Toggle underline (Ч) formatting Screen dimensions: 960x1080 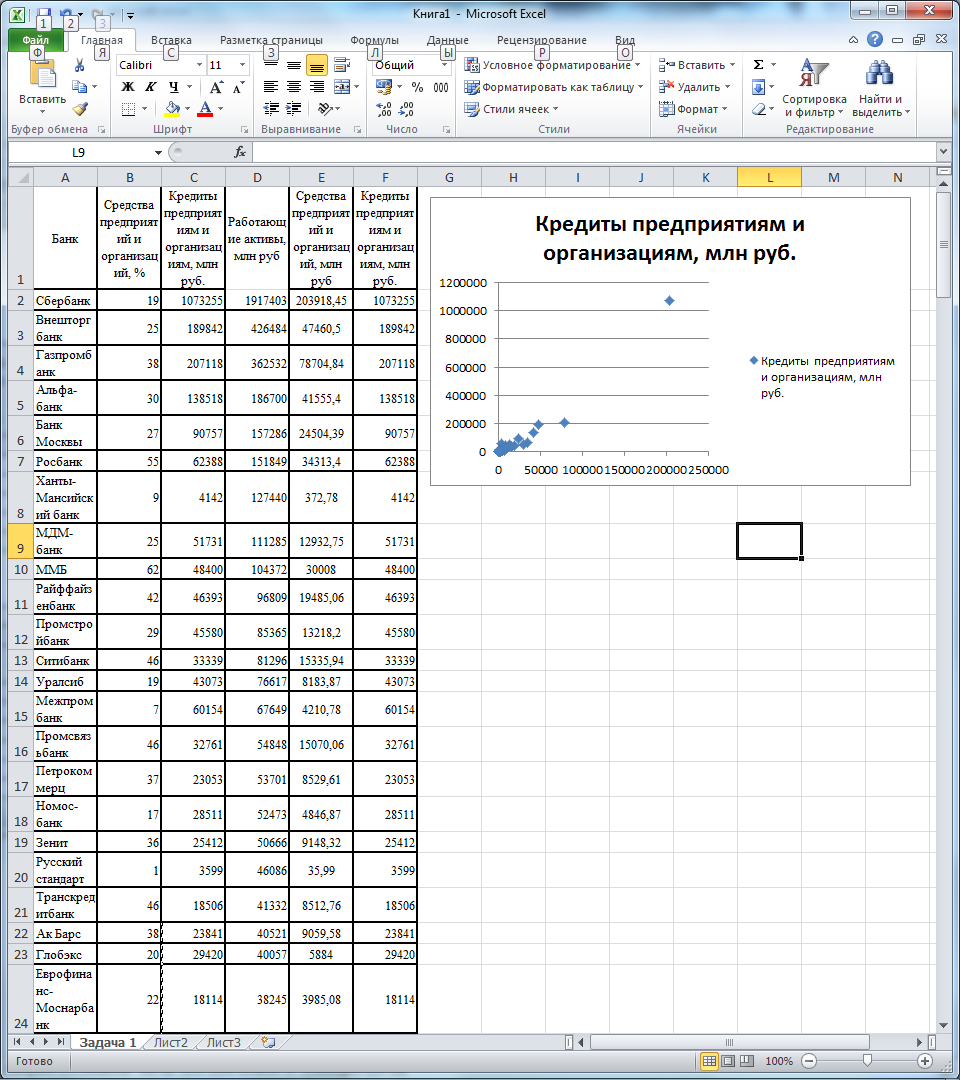[x=174, y=87]
